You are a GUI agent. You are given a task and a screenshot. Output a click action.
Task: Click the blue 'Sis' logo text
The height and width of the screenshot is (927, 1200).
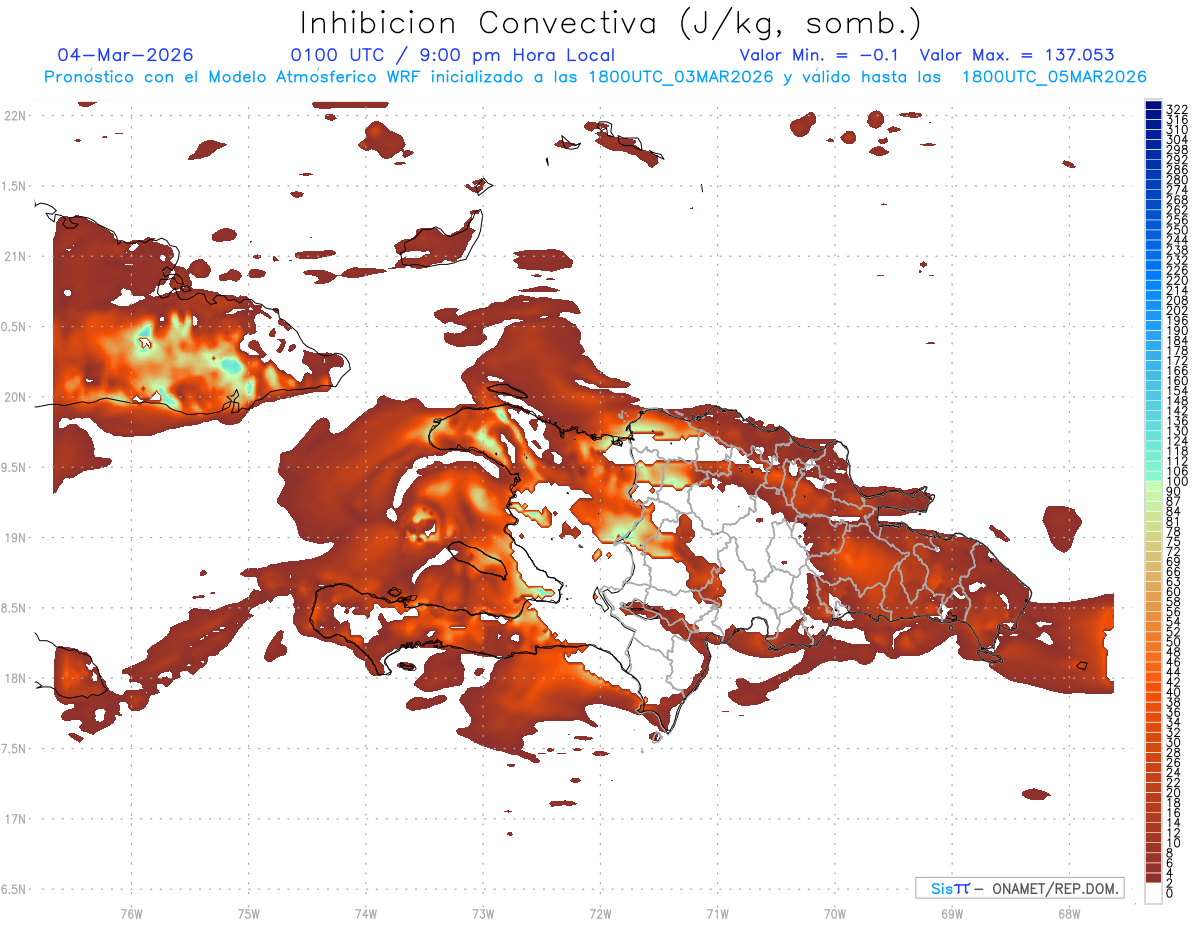pos(942,888)
